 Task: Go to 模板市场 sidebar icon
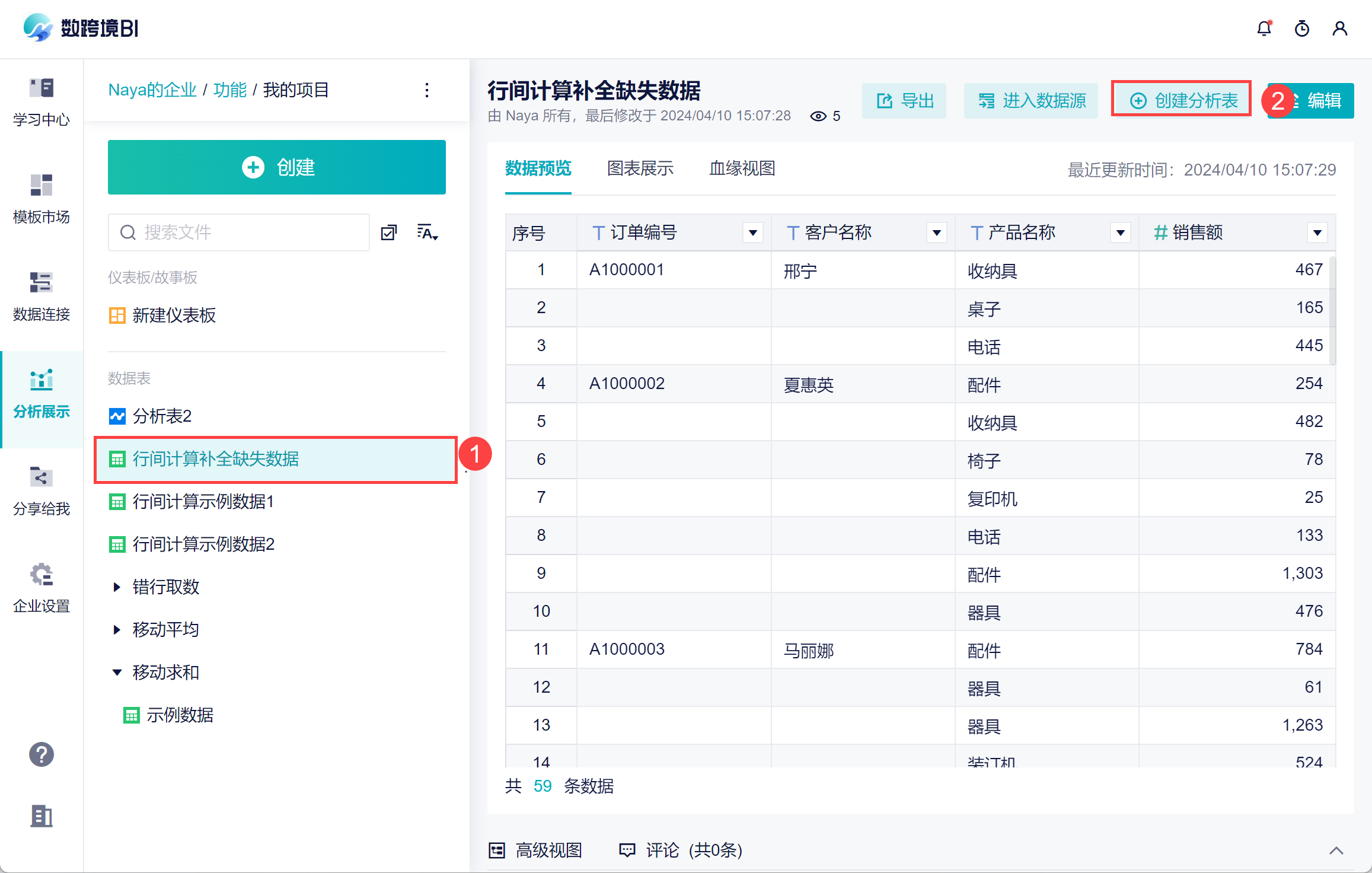(42, 199)
